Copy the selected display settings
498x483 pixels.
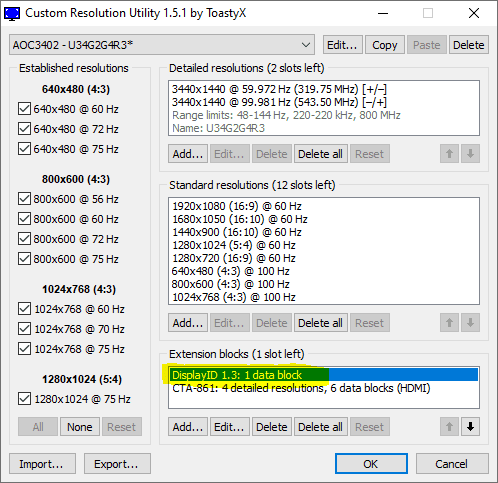385,45
